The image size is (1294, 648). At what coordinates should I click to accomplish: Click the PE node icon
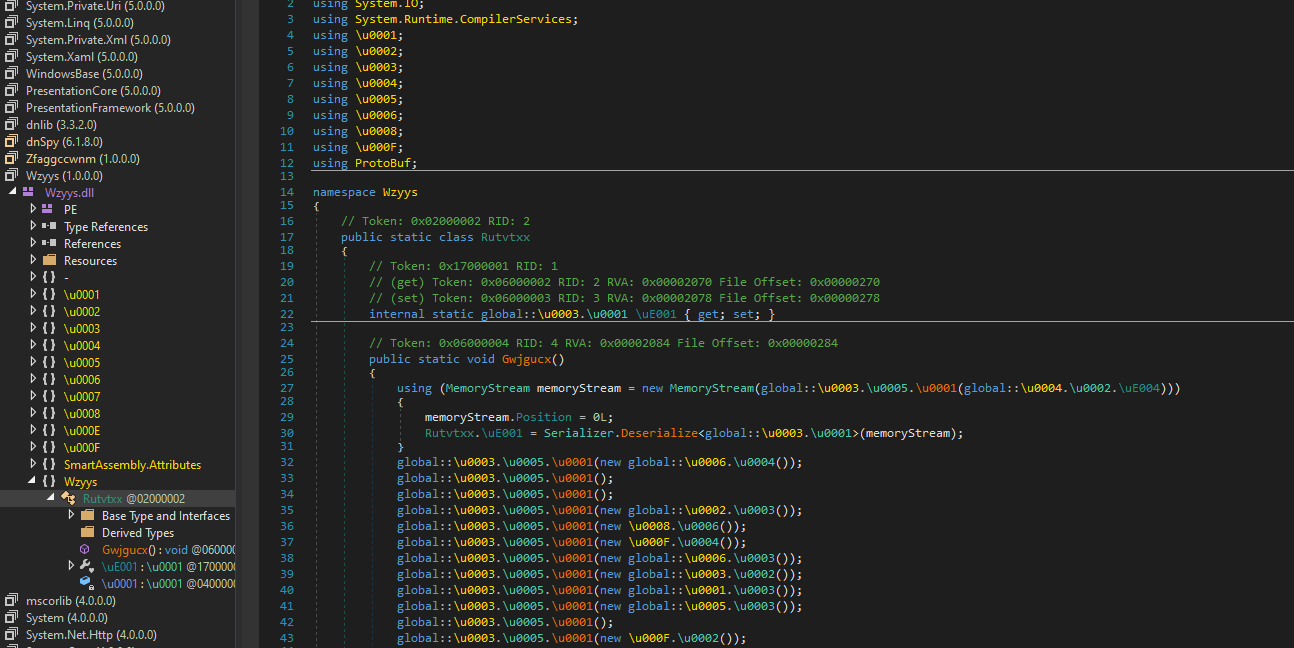48,210
